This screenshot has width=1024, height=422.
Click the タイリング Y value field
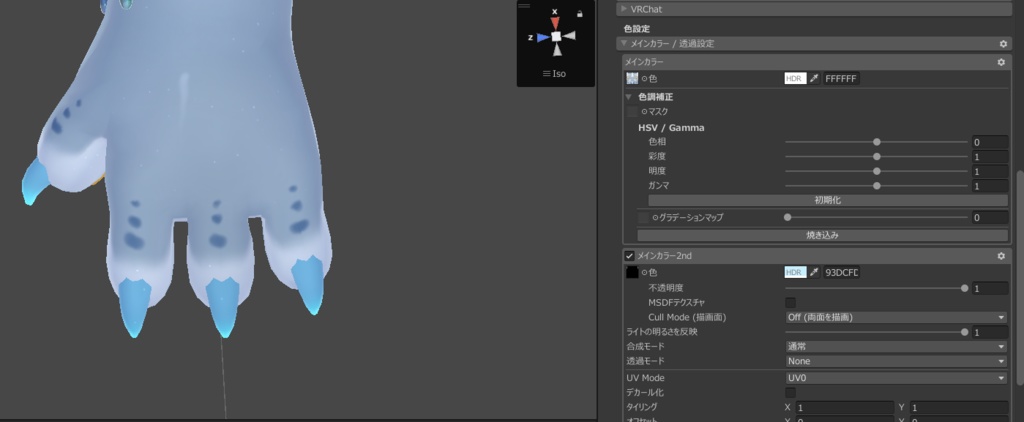click(x=958, y=407)
